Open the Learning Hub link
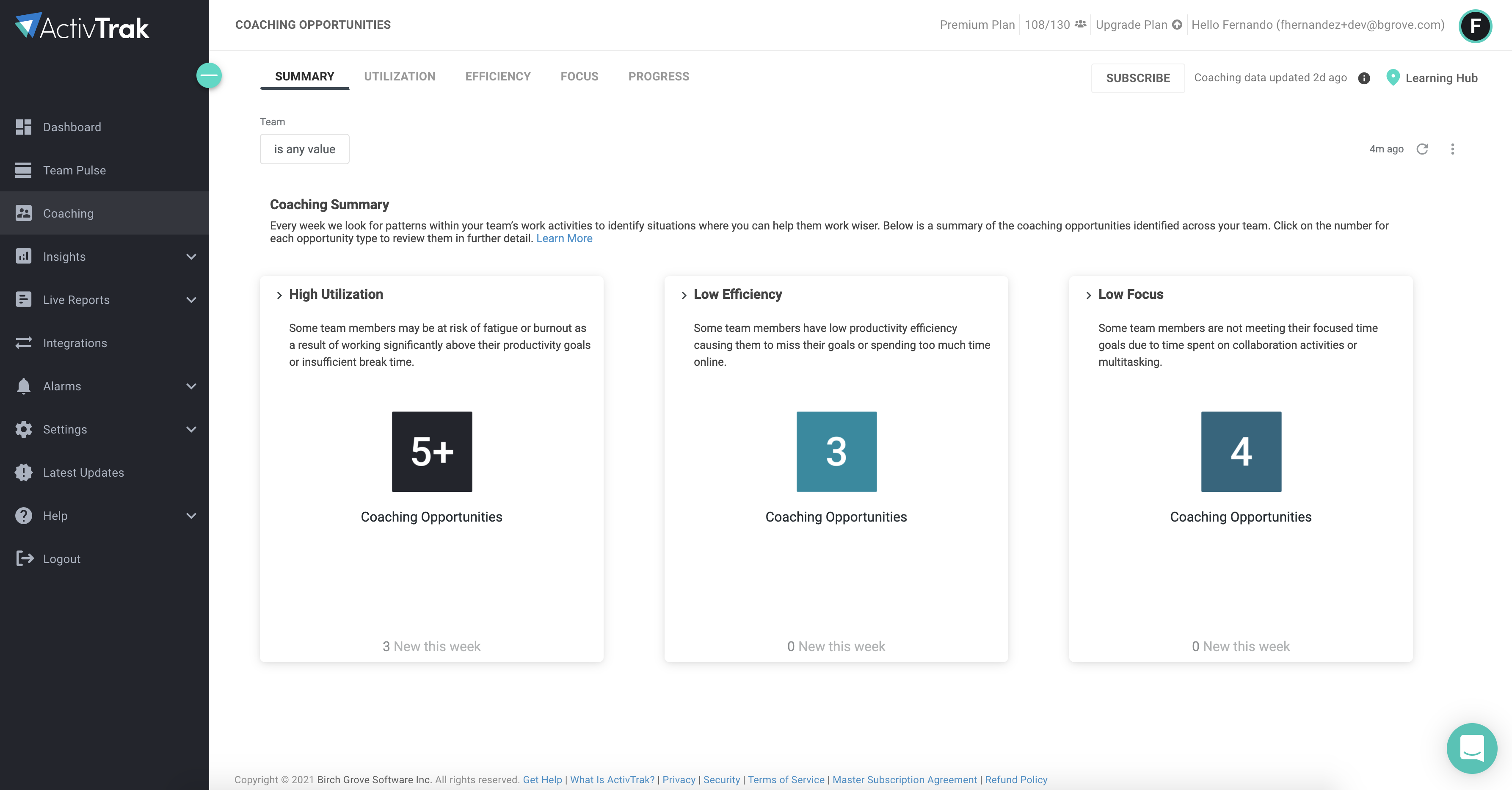This screenshot has height=790, width=1512. click(1441, 78)
